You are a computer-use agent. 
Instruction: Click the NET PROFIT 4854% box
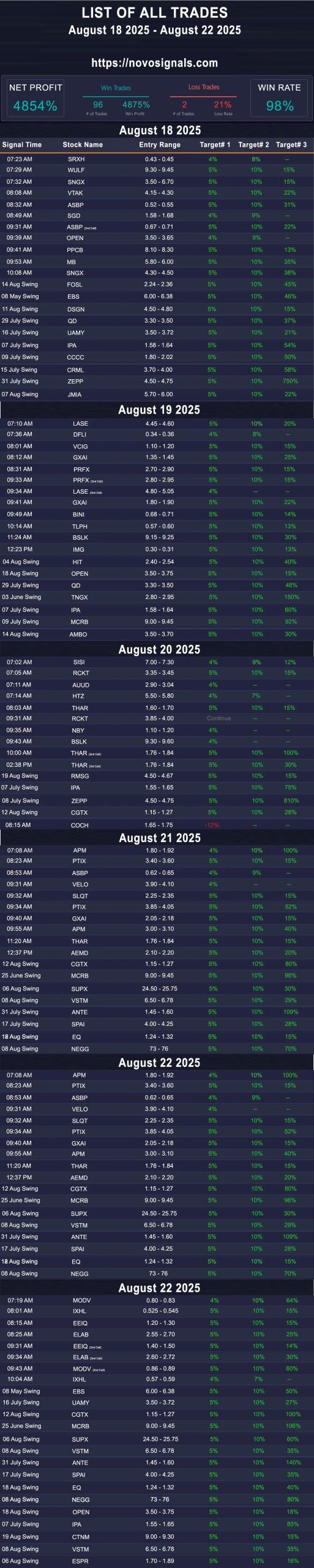coord(35,98)
